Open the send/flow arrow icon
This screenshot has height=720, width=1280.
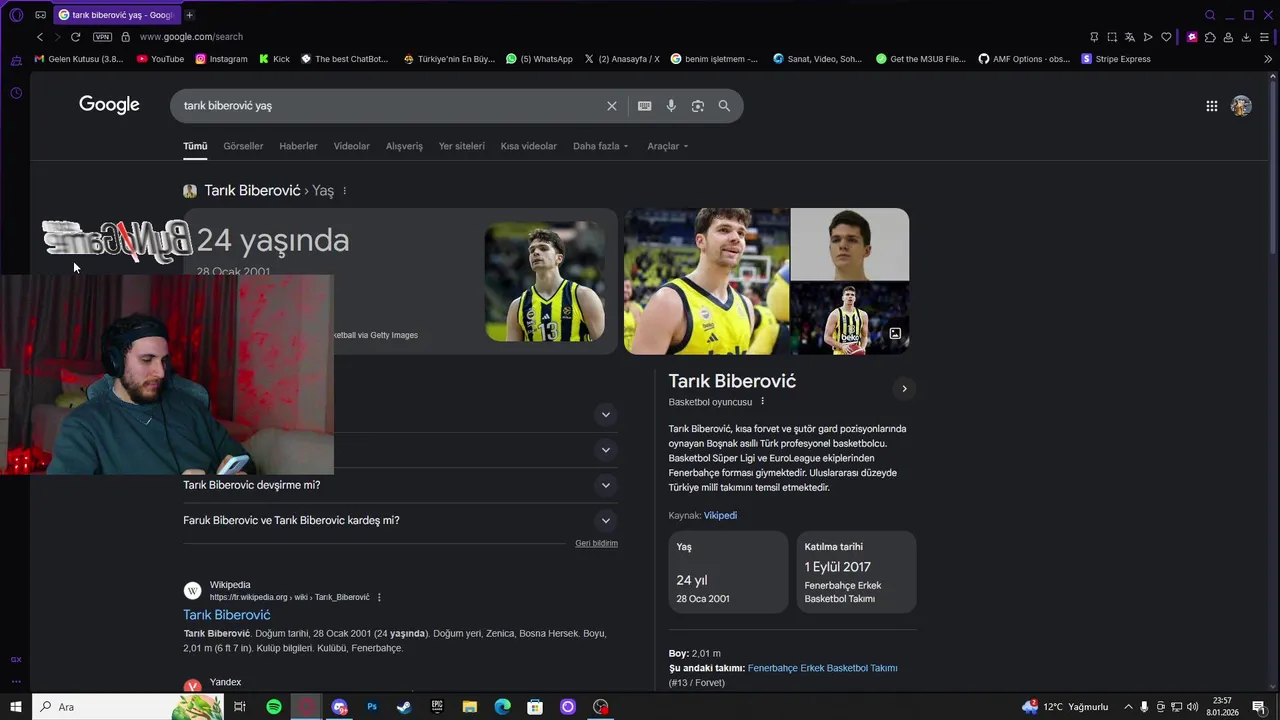[1148, 37]
